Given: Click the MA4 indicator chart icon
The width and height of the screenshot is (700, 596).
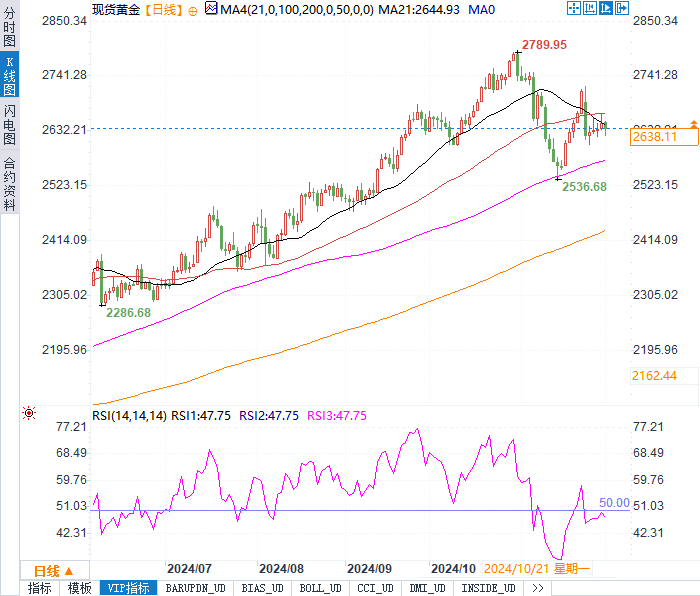Looking at the screenshot, I should coord(211,8).
